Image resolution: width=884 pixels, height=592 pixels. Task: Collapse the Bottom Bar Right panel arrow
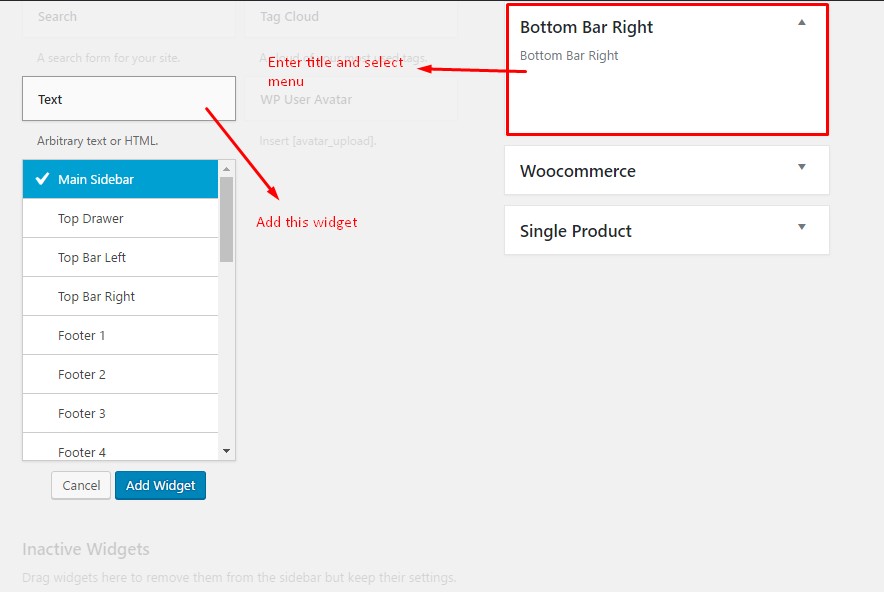pyautogui.click(x=801, y=23)
